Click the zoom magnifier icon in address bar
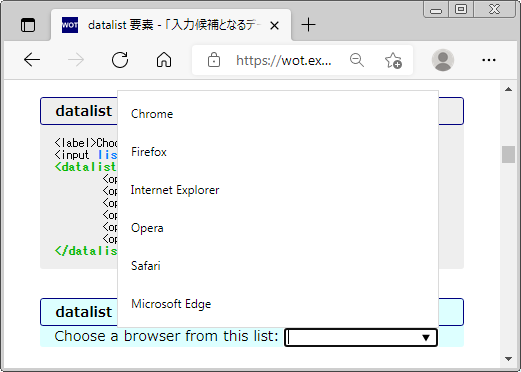521x372 pixels. (357, 60)
